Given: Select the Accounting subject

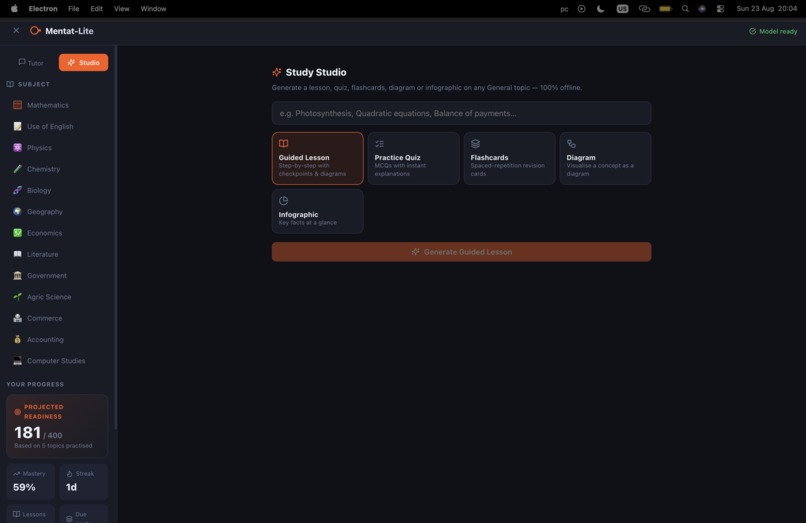Looking at the screenshot, I should [57, 340].
